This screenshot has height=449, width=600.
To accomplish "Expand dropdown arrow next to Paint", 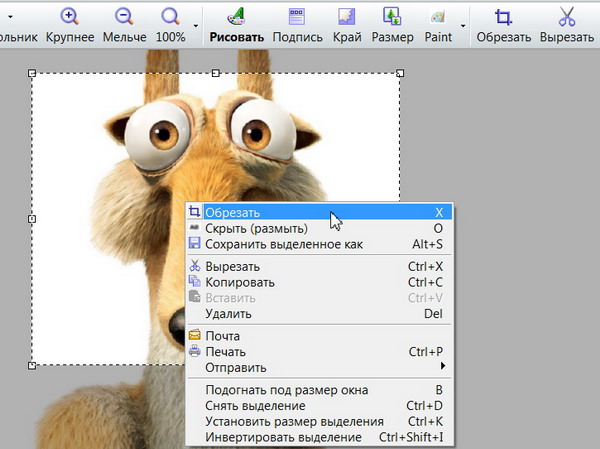I will [463, 26].
